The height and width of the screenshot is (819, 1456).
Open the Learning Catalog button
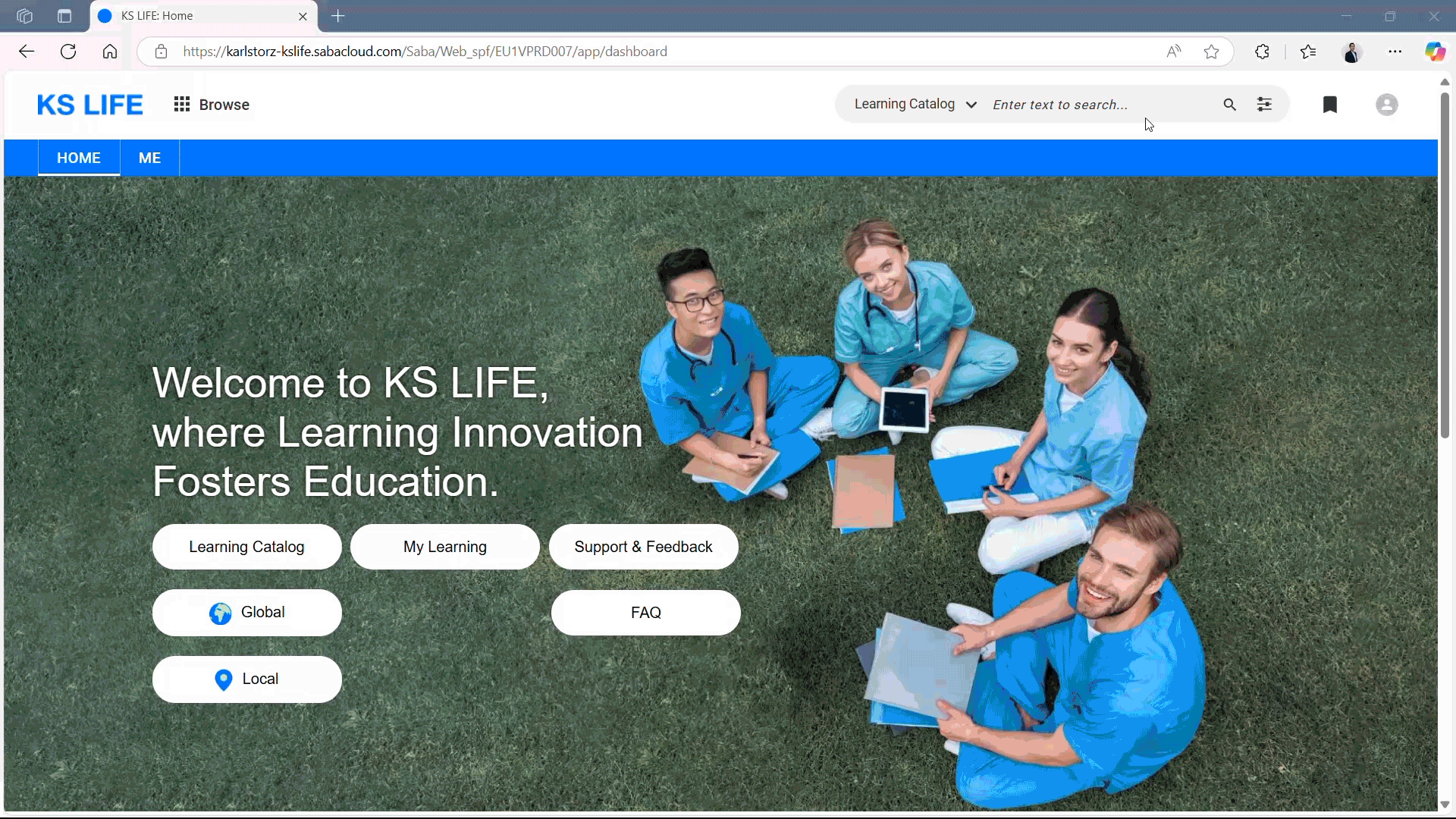[246, 547]
